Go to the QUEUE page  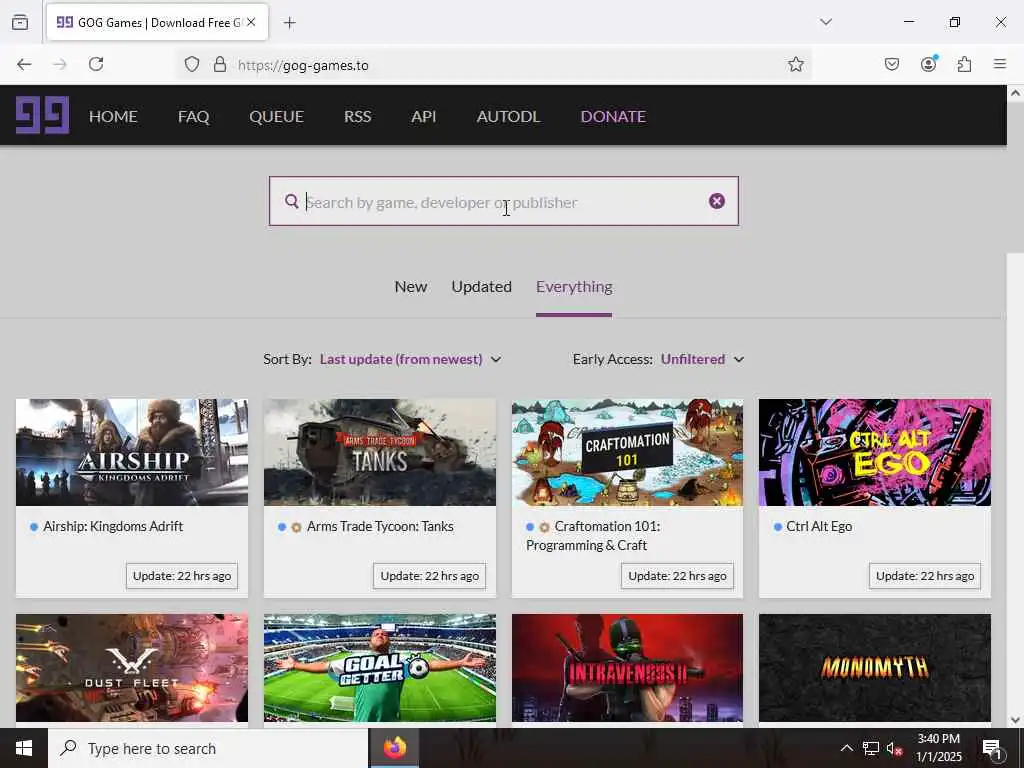(x=276, y=116)
